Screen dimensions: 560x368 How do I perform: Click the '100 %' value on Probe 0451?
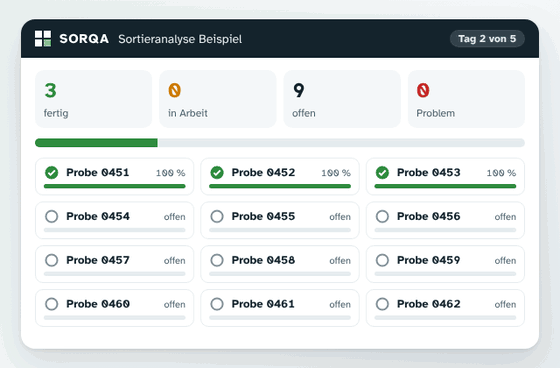pos(170,173)
